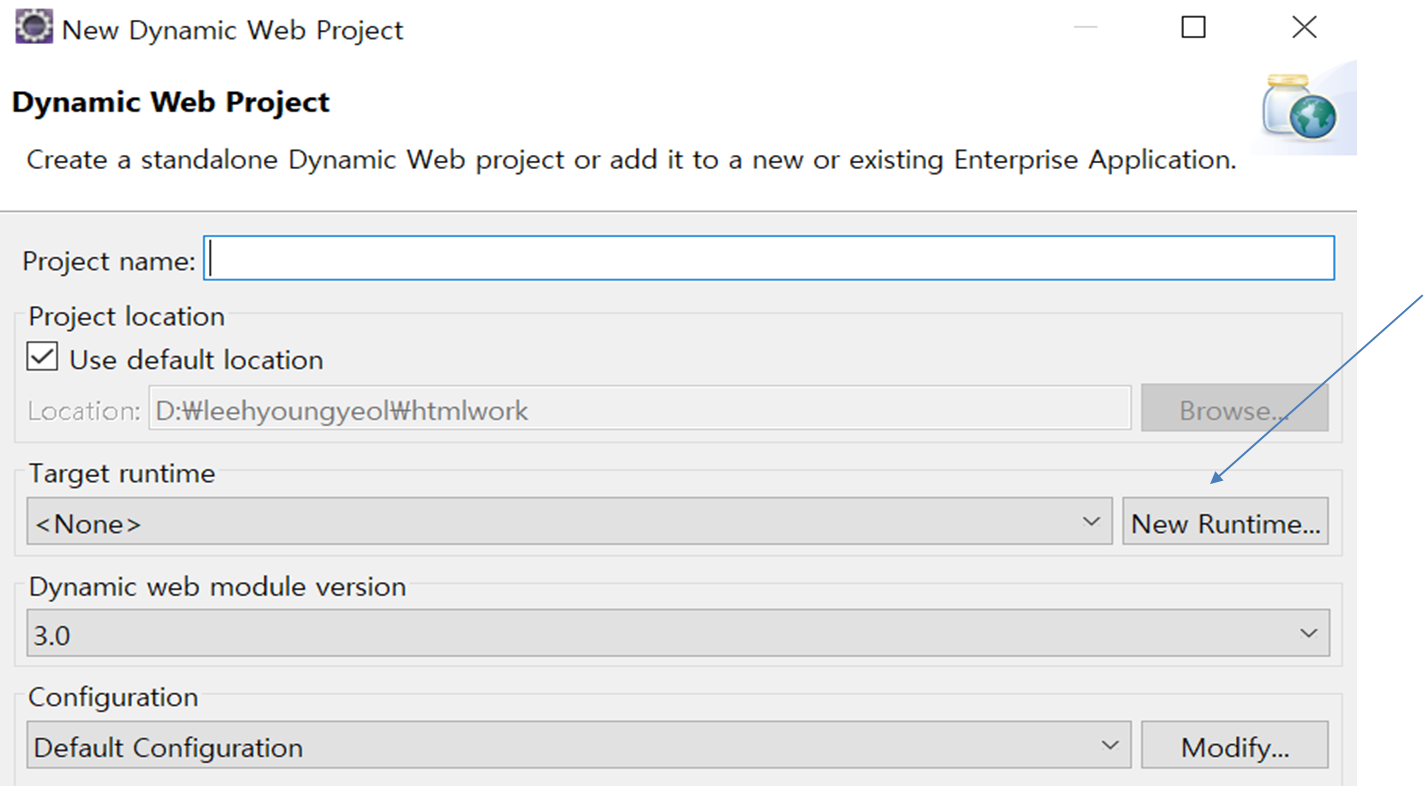The width and height of the screenshot is (1424, 786).
Task: Open the Target runtime <None> dropdown
Action: (x=569, y=523)
